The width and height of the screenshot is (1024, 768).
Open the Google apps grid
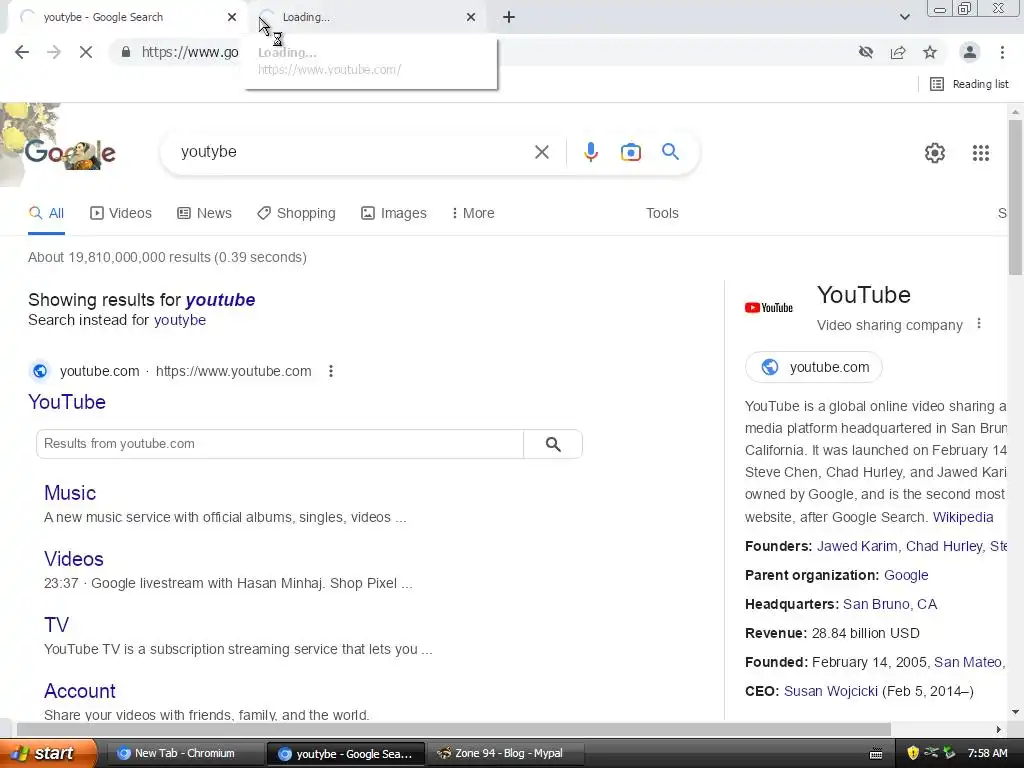pos(981,153)
